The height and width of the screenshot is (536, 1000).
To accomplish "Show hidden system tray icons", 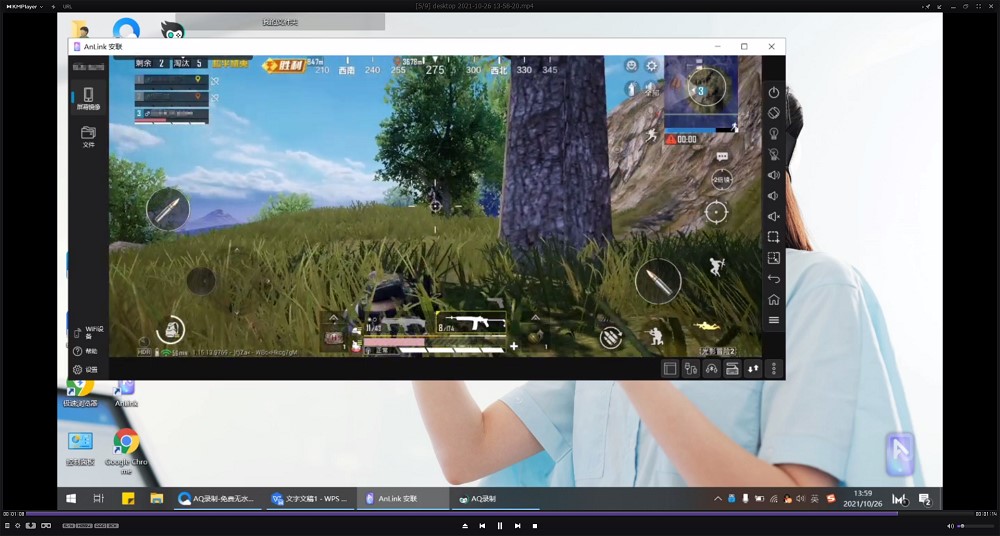I will click(x=718, y=498).
